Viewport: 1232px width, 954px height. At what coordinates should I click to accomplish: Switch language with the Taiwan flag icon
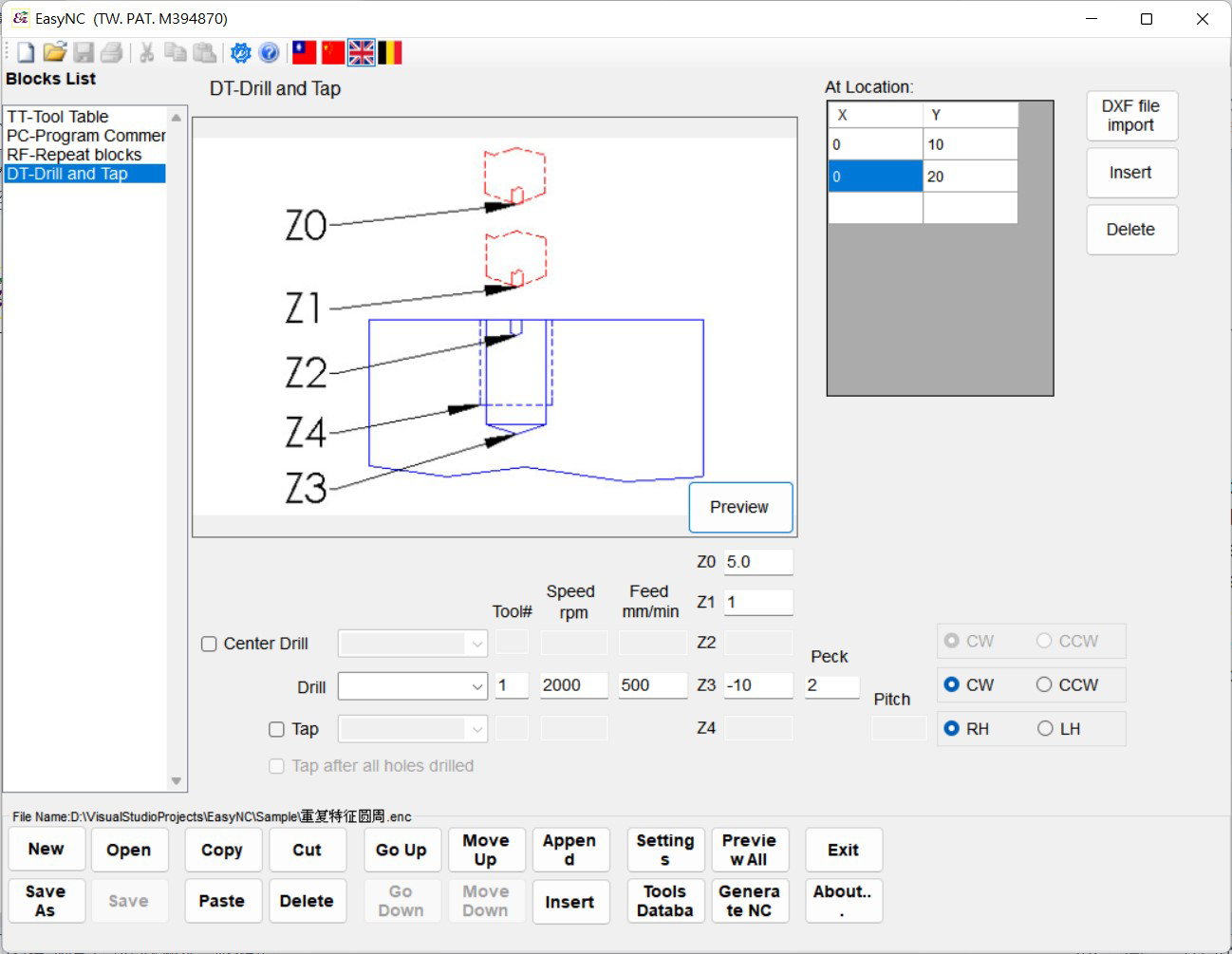[x=304, y=52]
